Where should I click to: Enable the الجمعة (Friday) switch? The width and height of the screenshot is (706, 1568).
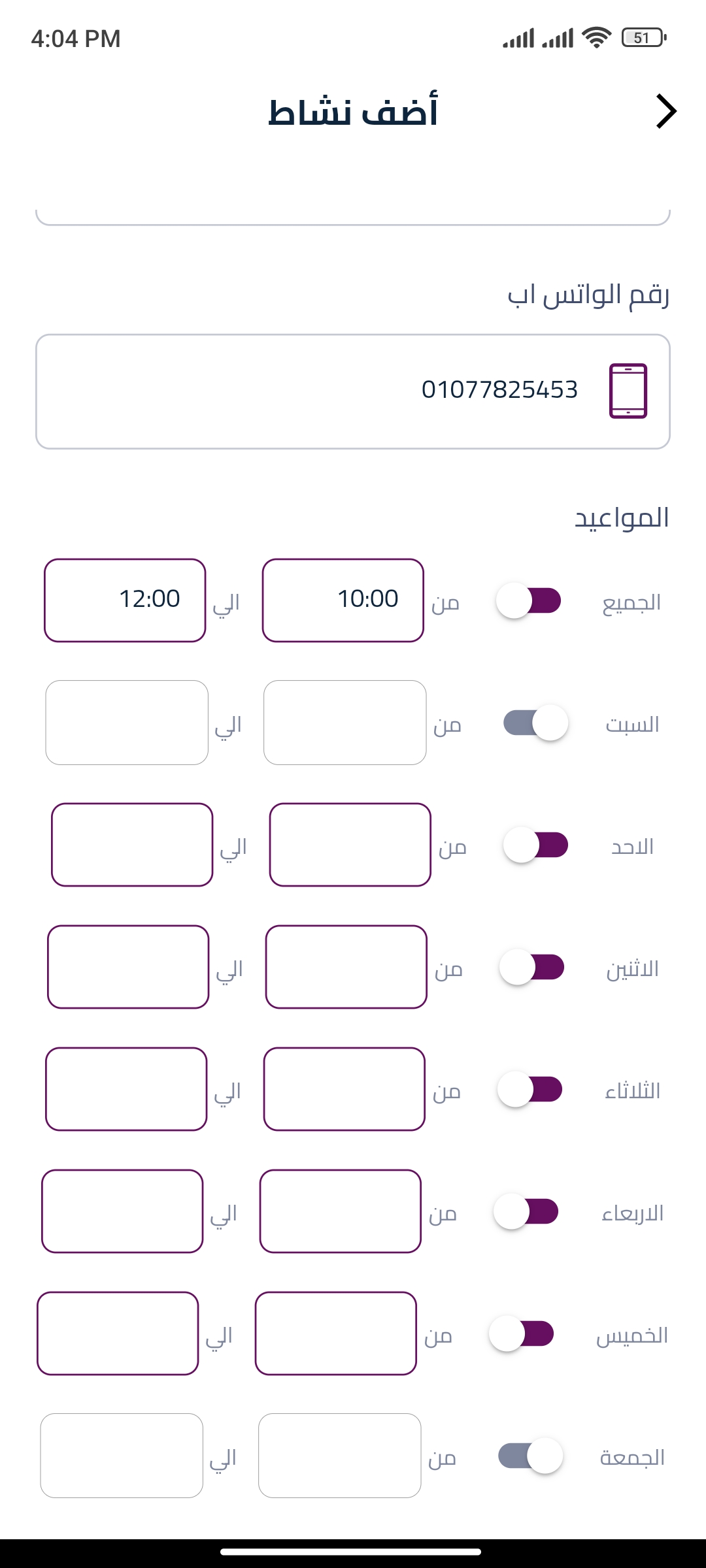[530, 1456]
